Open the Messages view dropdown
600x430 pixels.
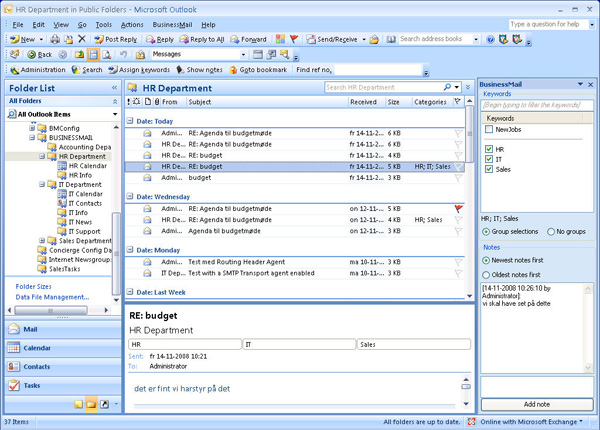pos(243,54)
